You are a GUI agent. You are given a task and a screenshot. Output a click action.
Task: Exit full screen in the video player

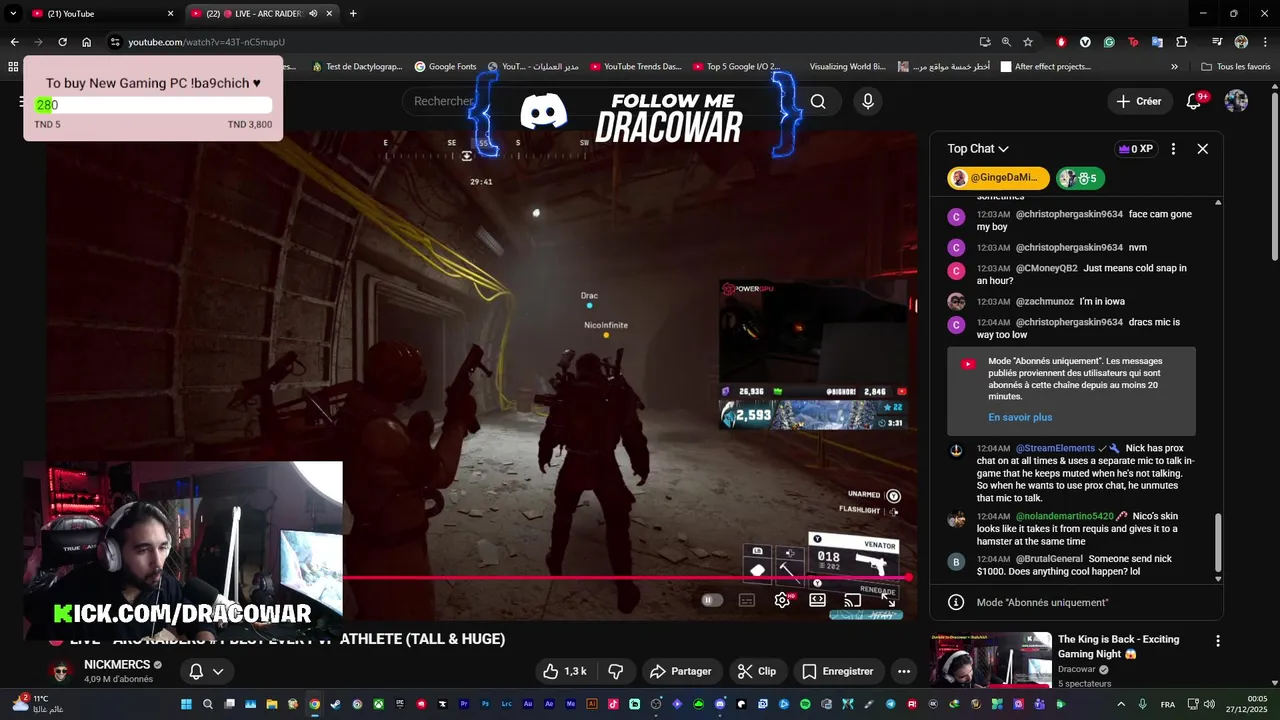[888, 600]
